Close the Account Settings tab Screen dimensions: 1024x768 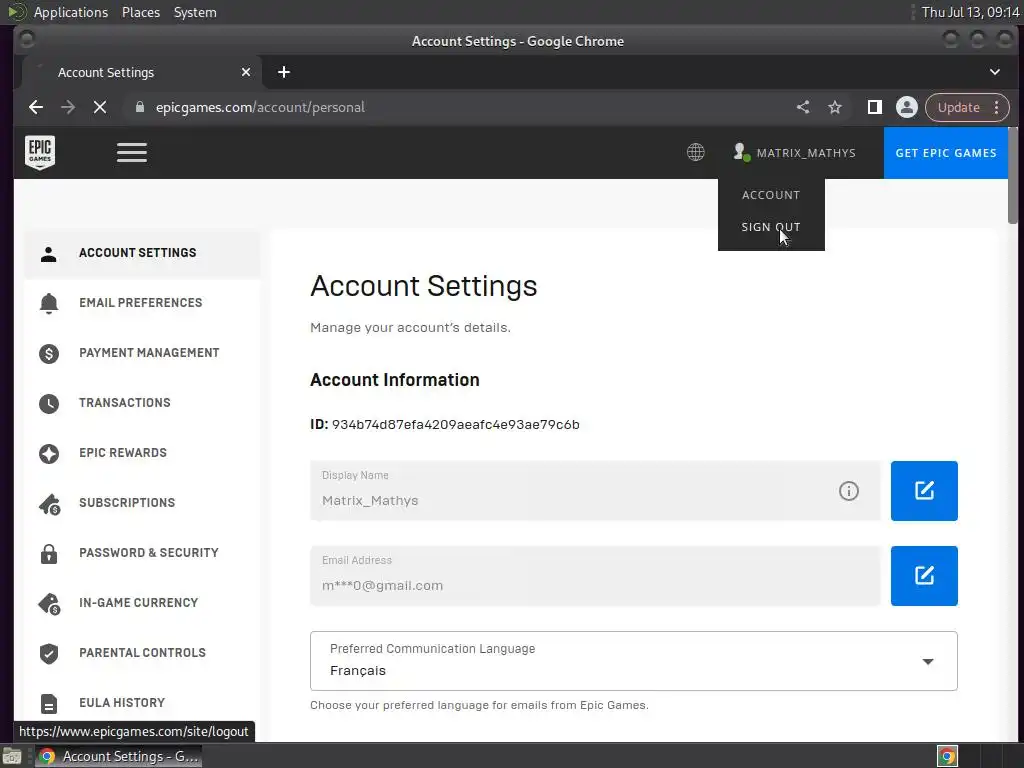(x=246, y=72)
